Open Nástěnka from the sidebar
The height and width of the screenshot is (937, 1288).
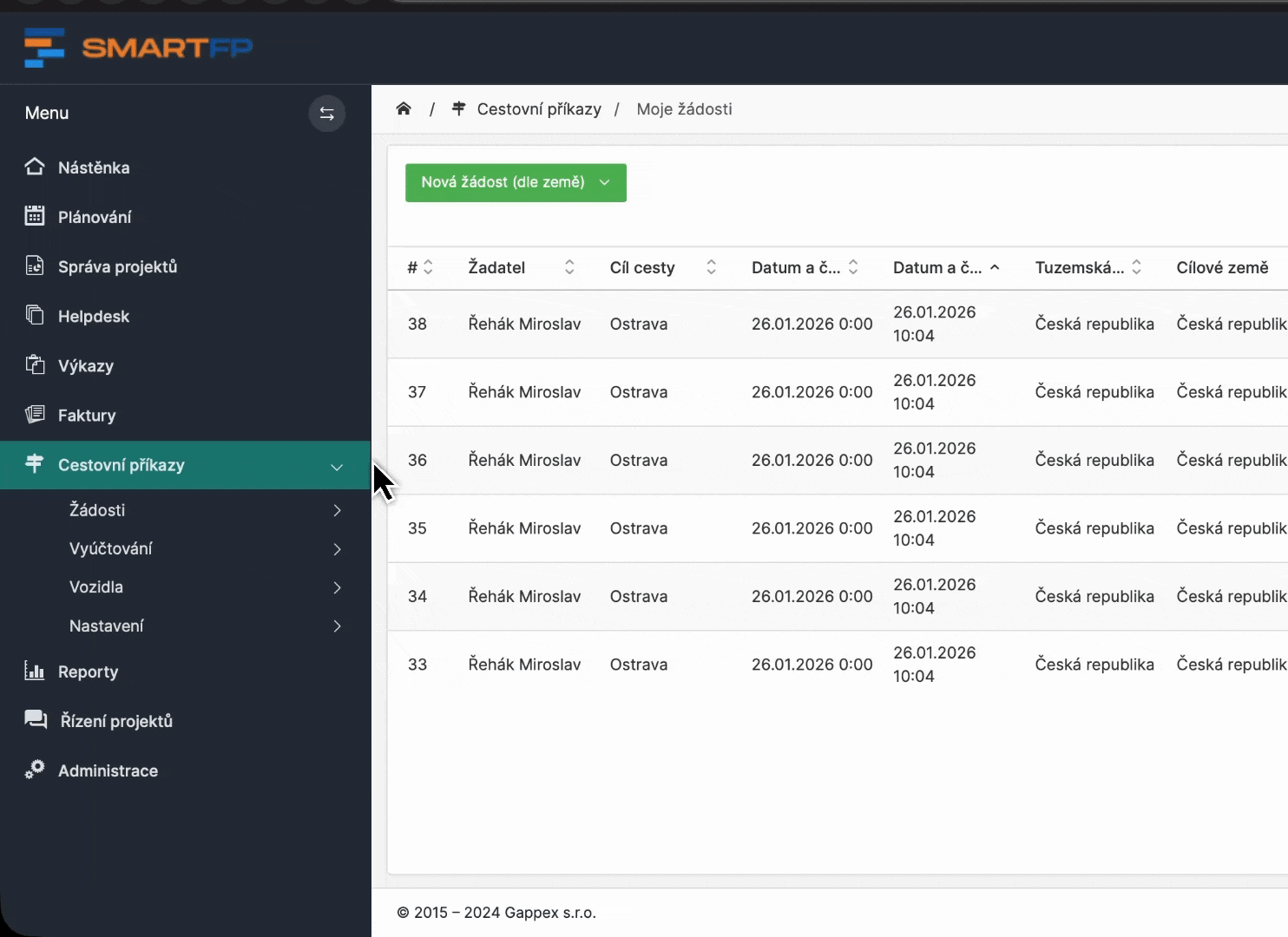tap(94, 167)
